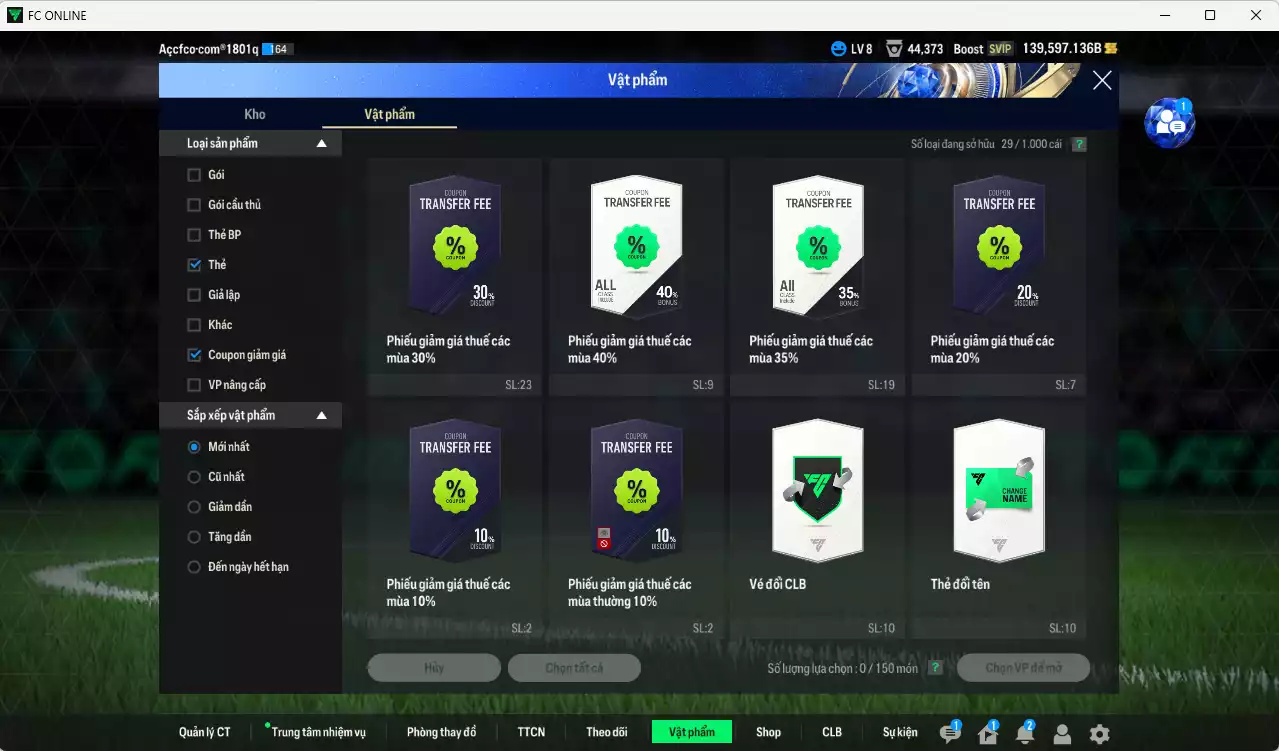Open the TTCN menu at the bottom
Screen dimensions: 1279x751
click(531, 731)
